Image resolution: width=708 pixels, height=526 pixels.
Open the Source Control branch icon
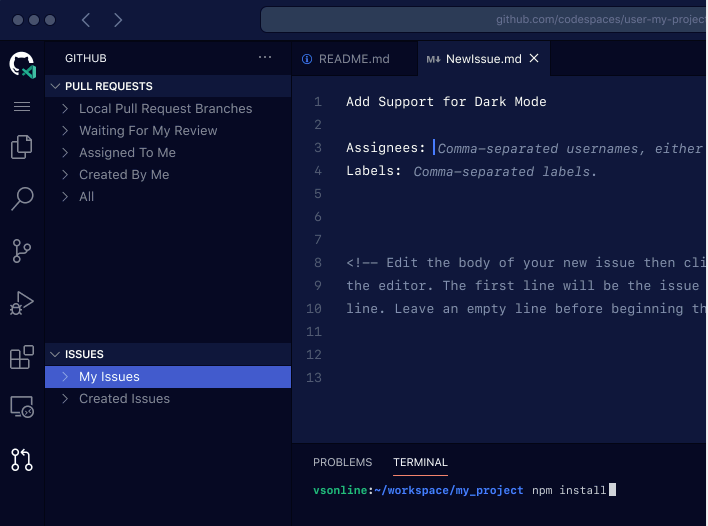click(22, 251)
